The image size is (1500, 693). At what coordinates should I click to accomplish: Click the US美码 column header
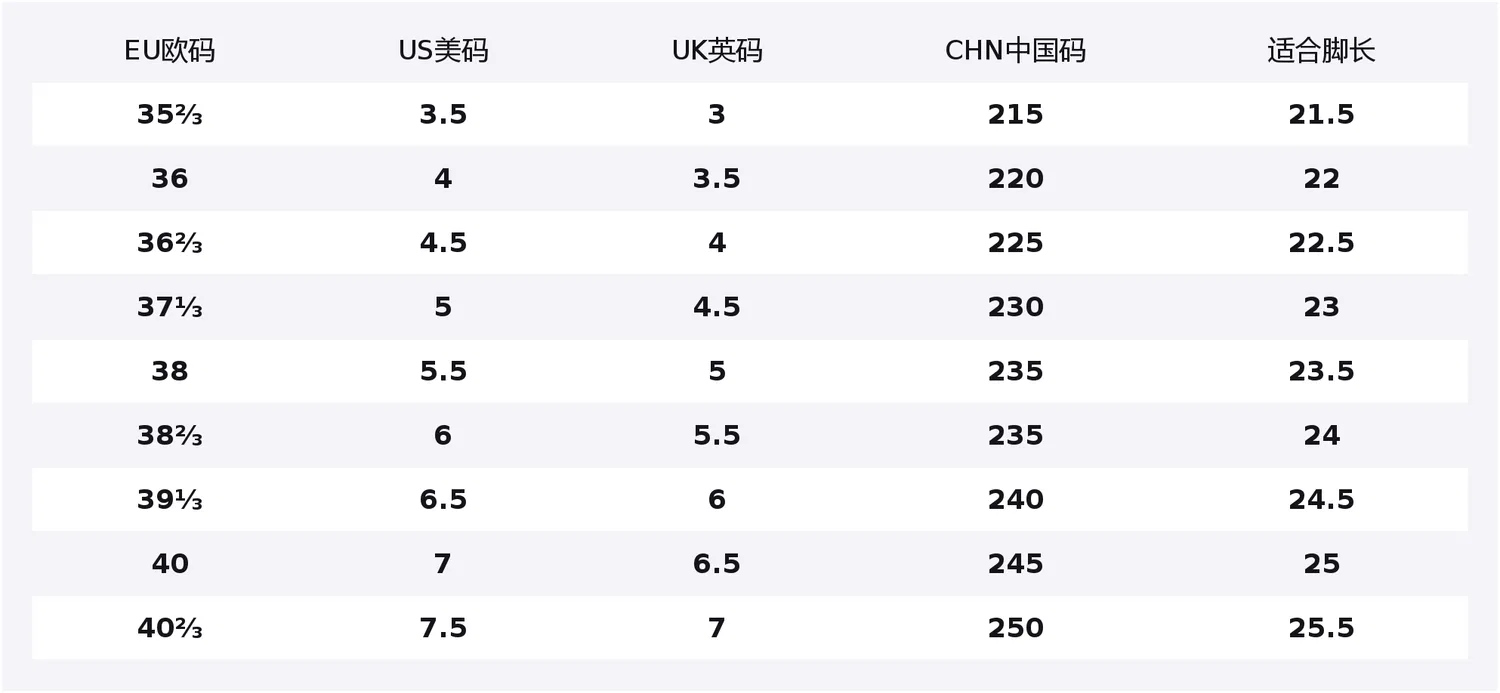(x=443, y=51)
